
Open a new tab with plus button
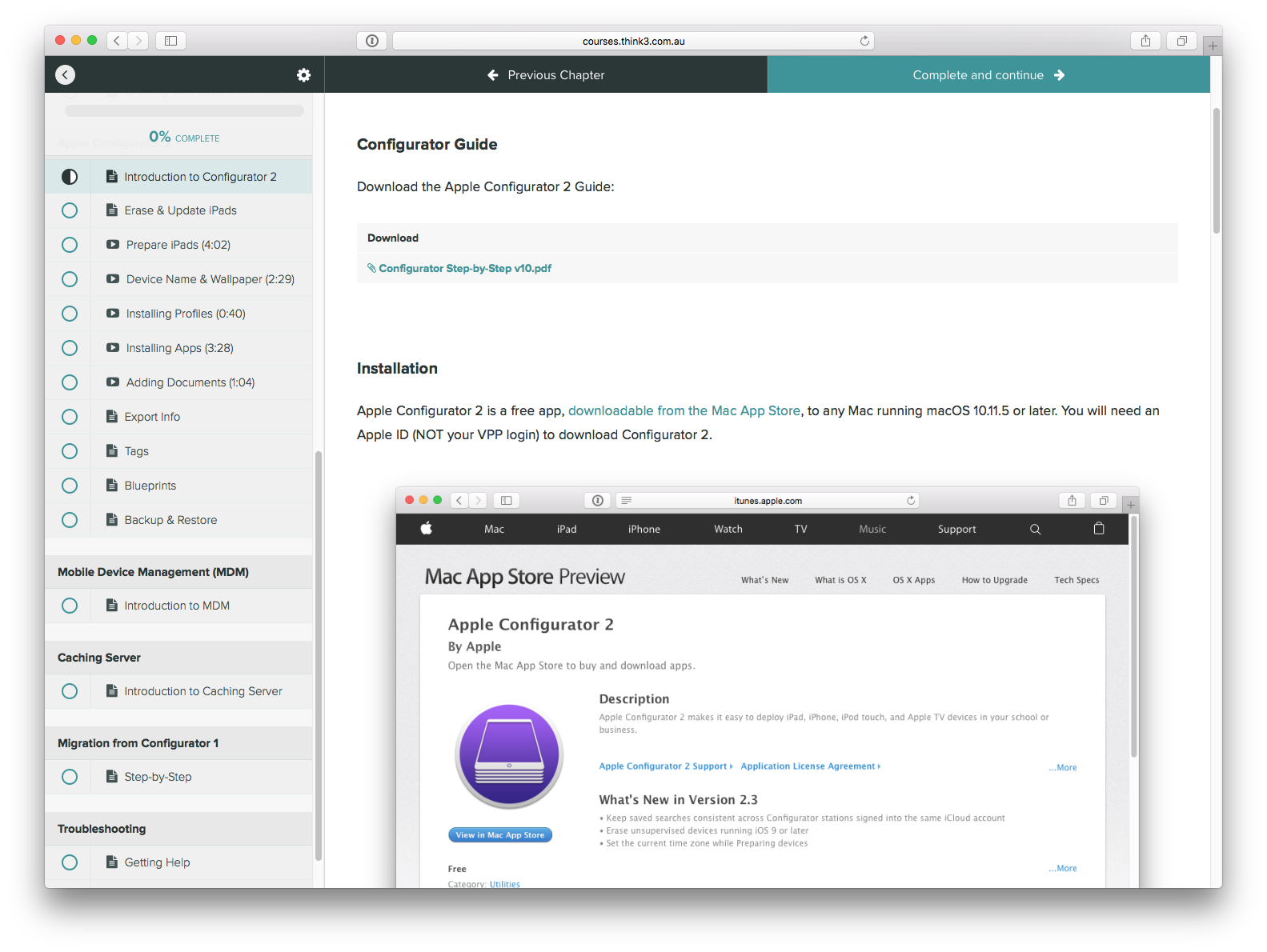[x=1213, y=46]
